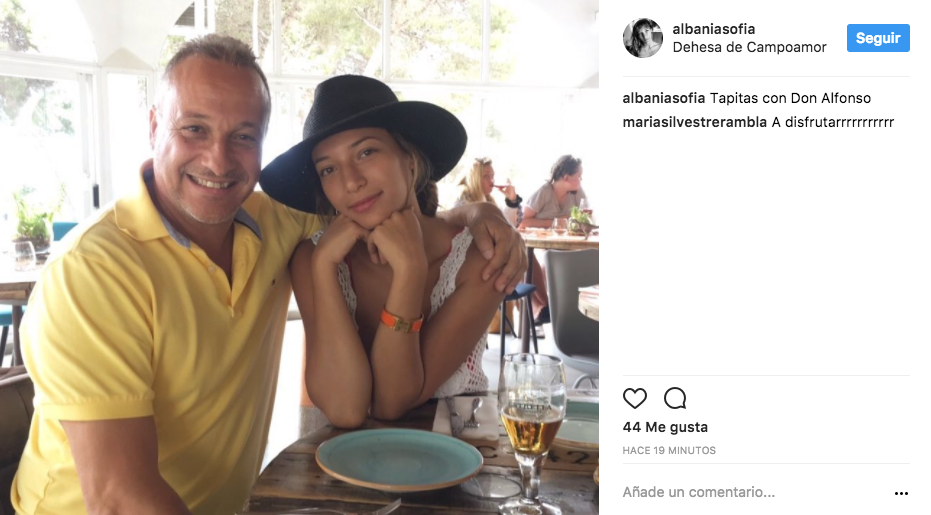The image size is (931, 515).
Task: Open the albaniasofia profile avatar
Action: pyautogui.click(x=642, y=38)
